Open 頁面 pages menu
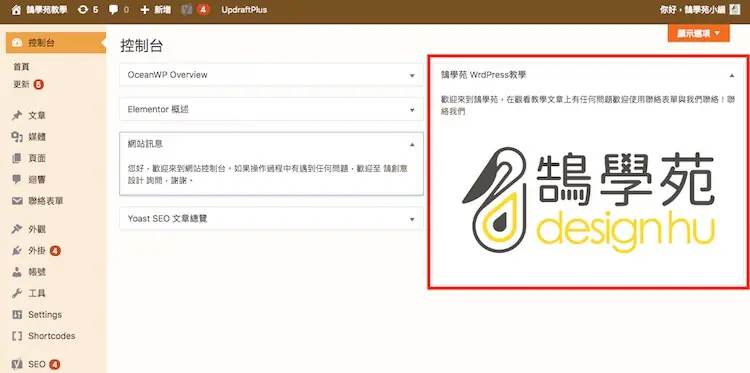Image resolution: width=750 pixels, height=373 pixels. (37, 158)
